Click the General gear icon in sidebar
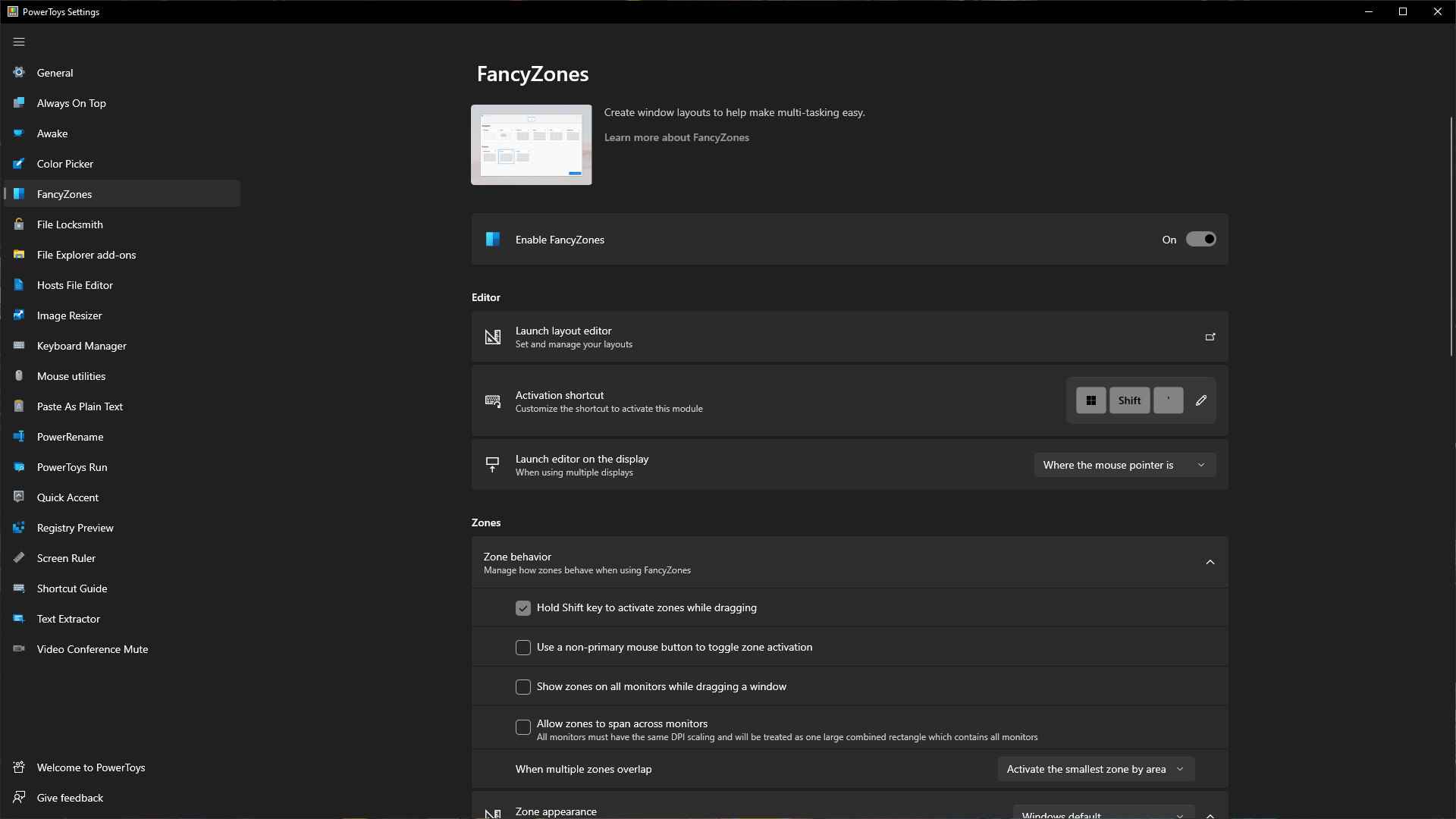Viewport: 1456px width, 819px height. pos(19,72)
